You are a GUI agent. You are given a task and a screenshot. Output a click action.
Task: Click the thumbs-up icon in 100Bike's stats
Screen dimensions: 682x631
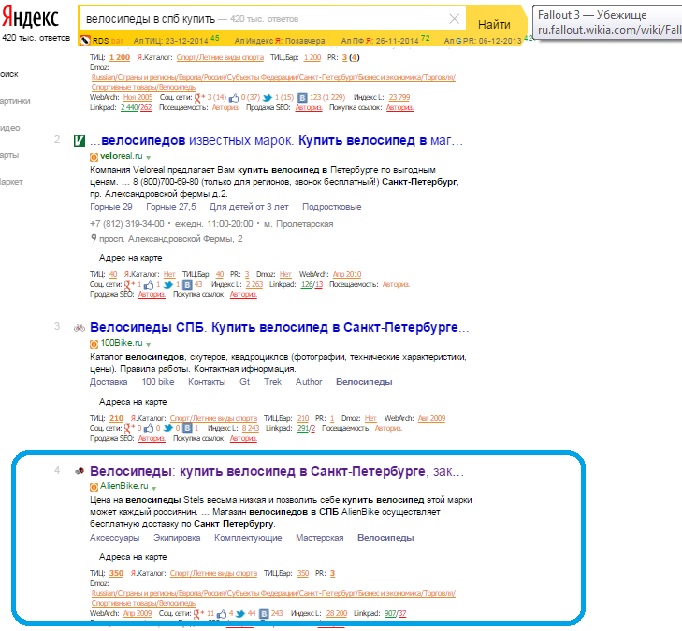(x=148, y=429)
